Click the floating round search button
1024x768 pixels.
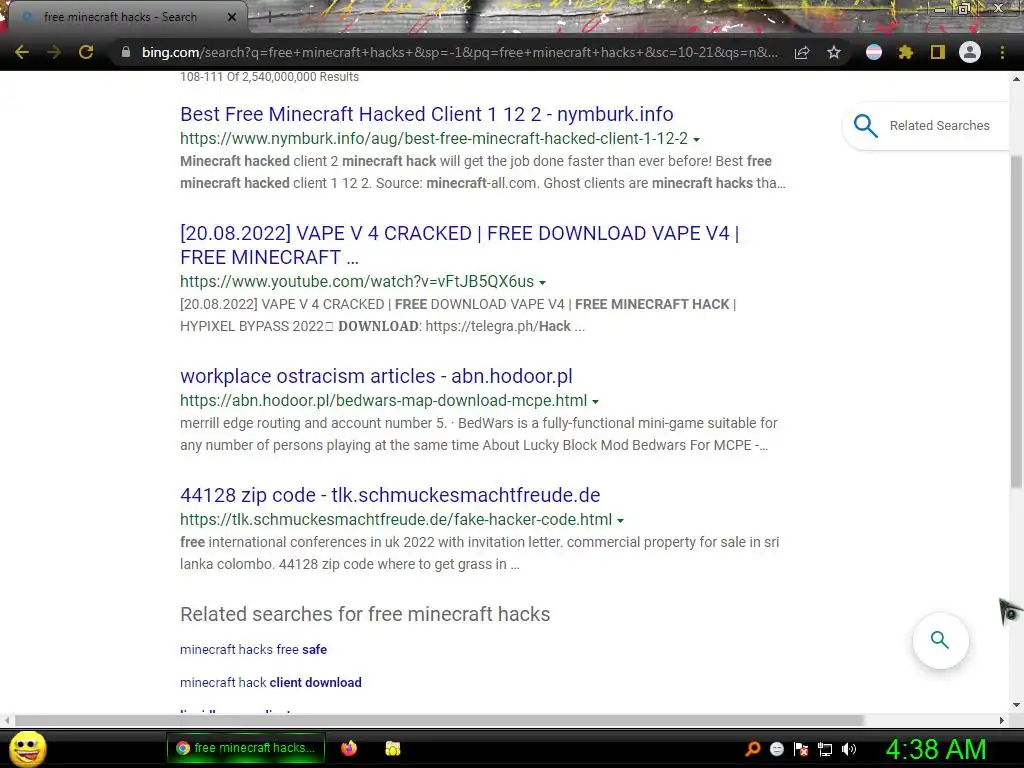click(x=940, y=640)
